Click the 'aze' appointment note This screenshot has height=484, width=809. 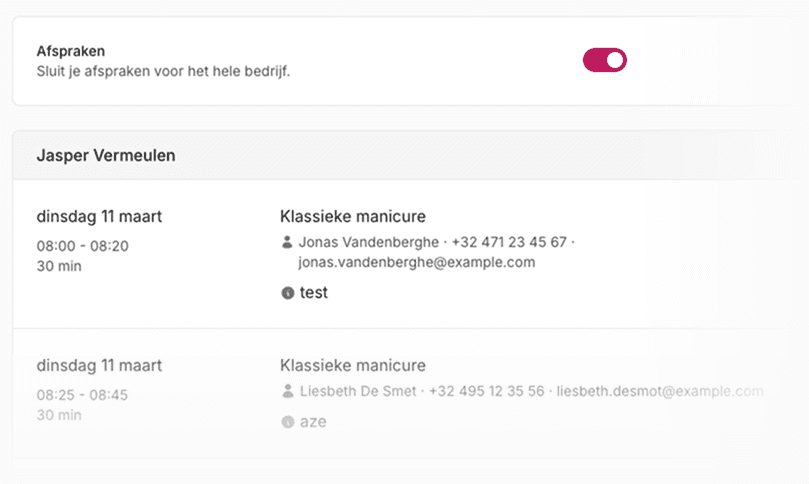[x=313, y=422]
